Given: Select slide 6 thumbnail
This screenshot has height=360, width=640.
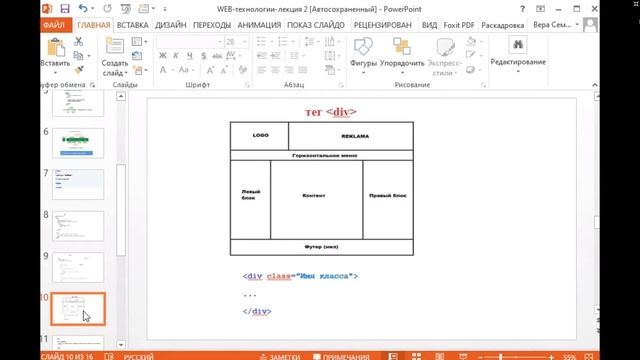Looking at the screenshot, I should tap(78, 143).
